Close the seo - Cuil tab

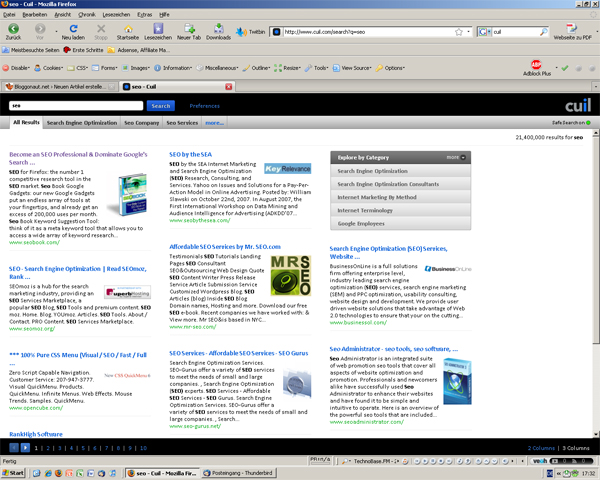[229, 87]
